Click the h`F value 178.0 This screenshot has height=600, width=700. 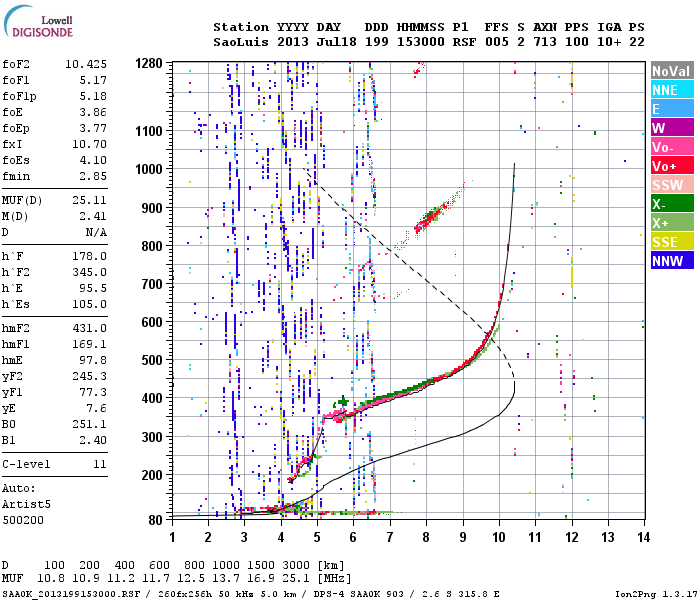tap(89, 256)
